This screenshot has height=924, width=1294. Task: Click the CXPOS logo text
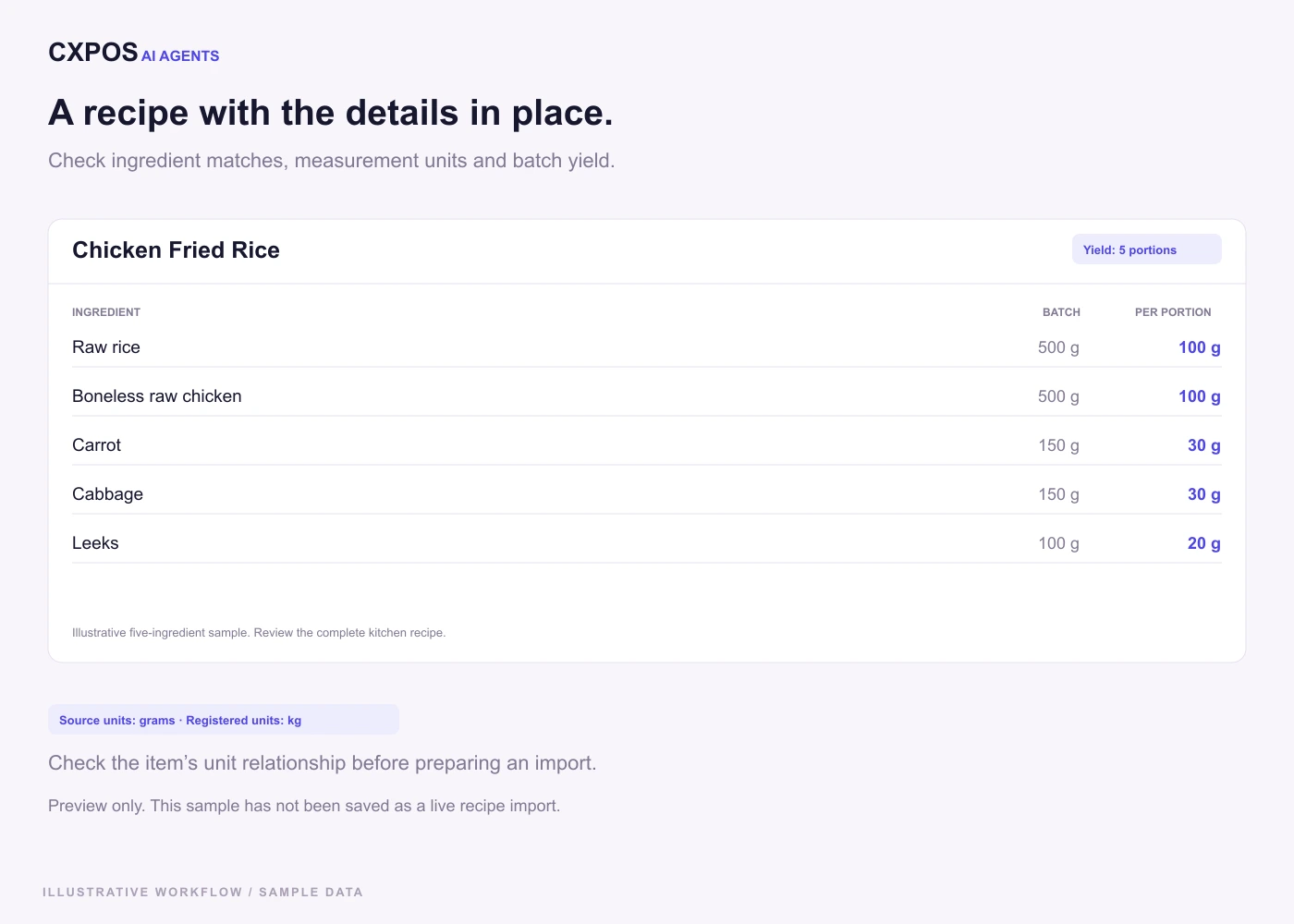[x=92, y=53]
